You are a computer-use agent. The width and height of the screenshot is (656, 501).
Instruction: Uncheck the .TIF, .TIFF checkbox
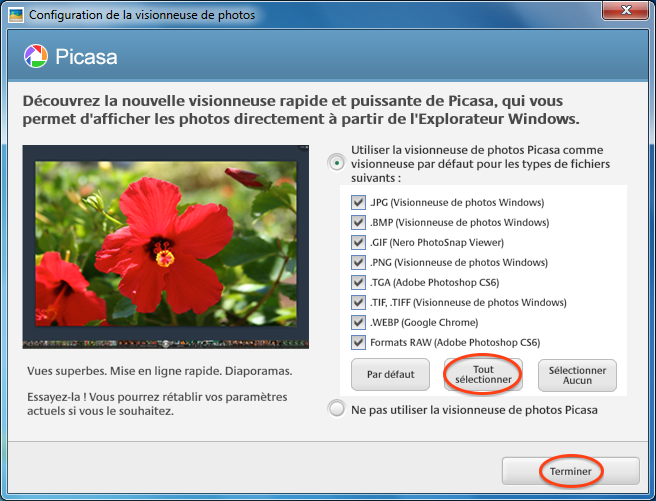tap(358, 302)
